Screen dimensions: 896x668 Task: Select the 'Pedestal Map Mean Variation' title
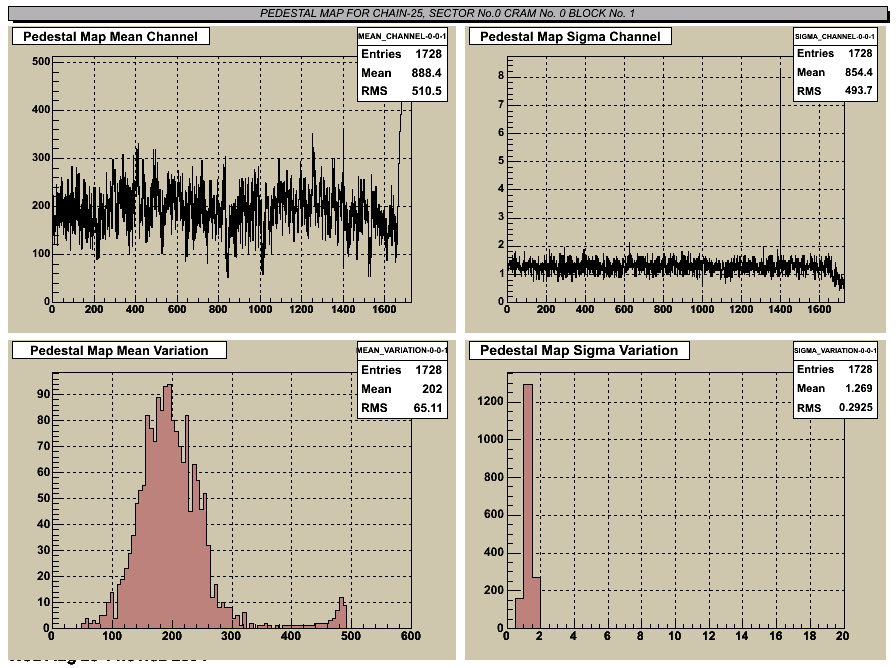[x=119, y=350]
